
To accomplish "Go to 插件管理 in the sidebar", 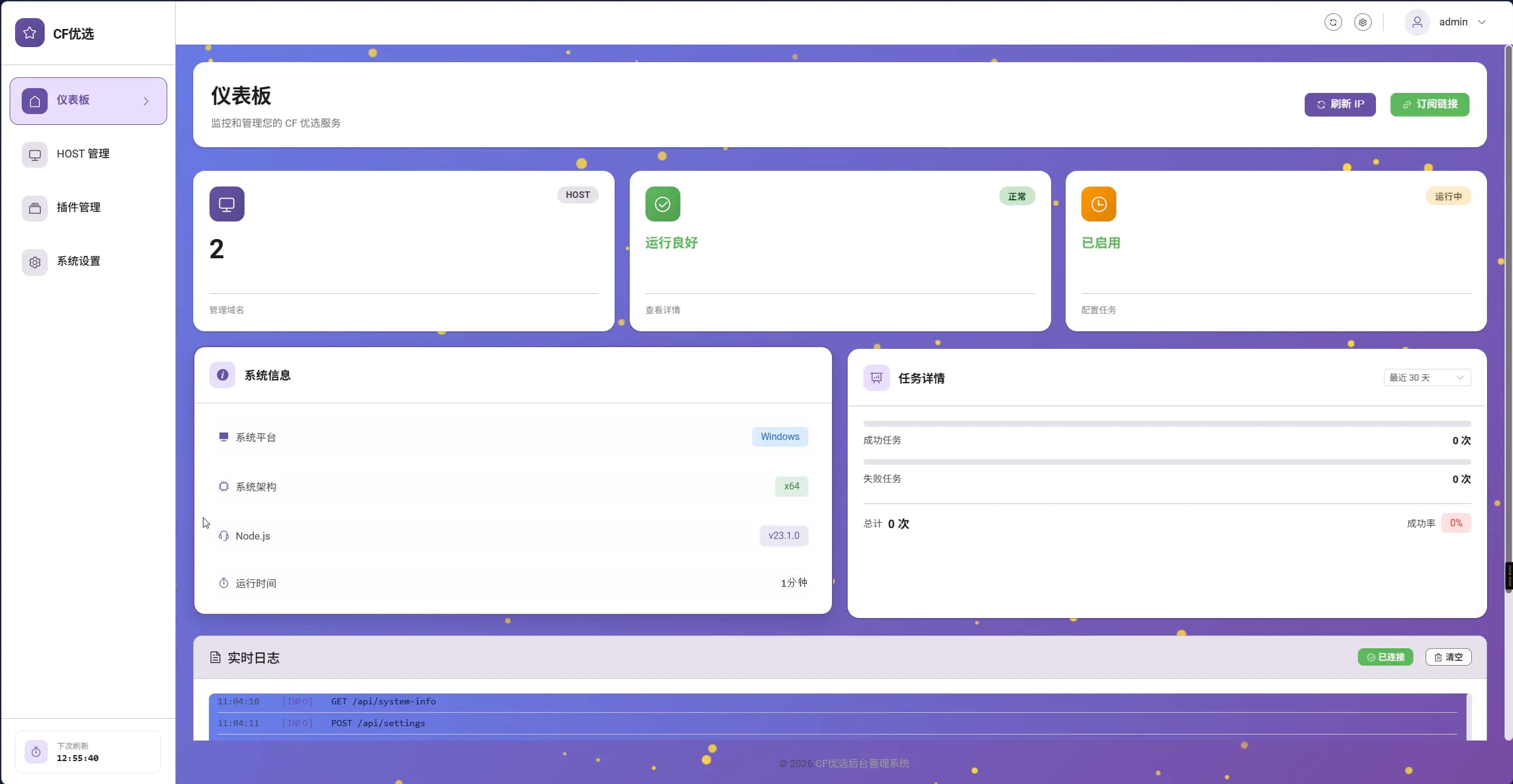I will coord(88,208).
